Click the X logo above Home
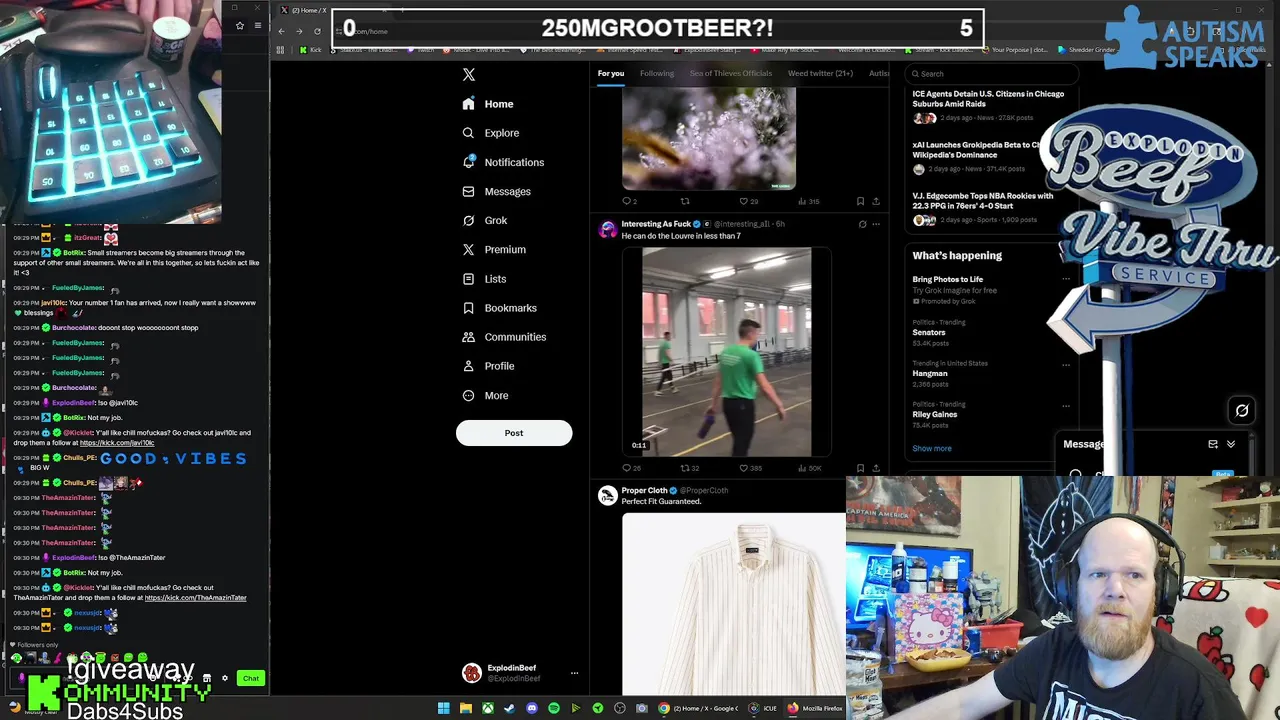This screenshot has height=720, width=1280. click(468, 75)
